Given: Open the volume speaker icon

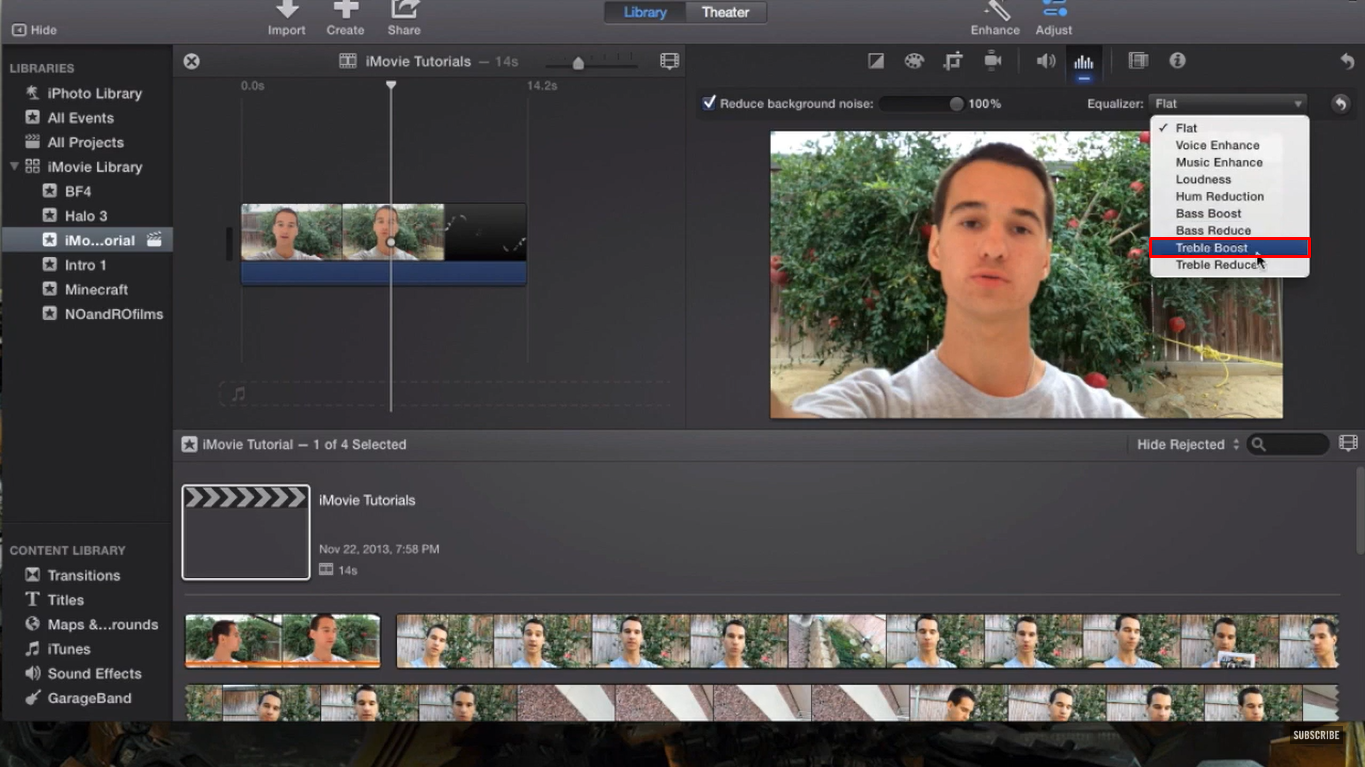Looking at the screenshot, I should [1046, 61].
